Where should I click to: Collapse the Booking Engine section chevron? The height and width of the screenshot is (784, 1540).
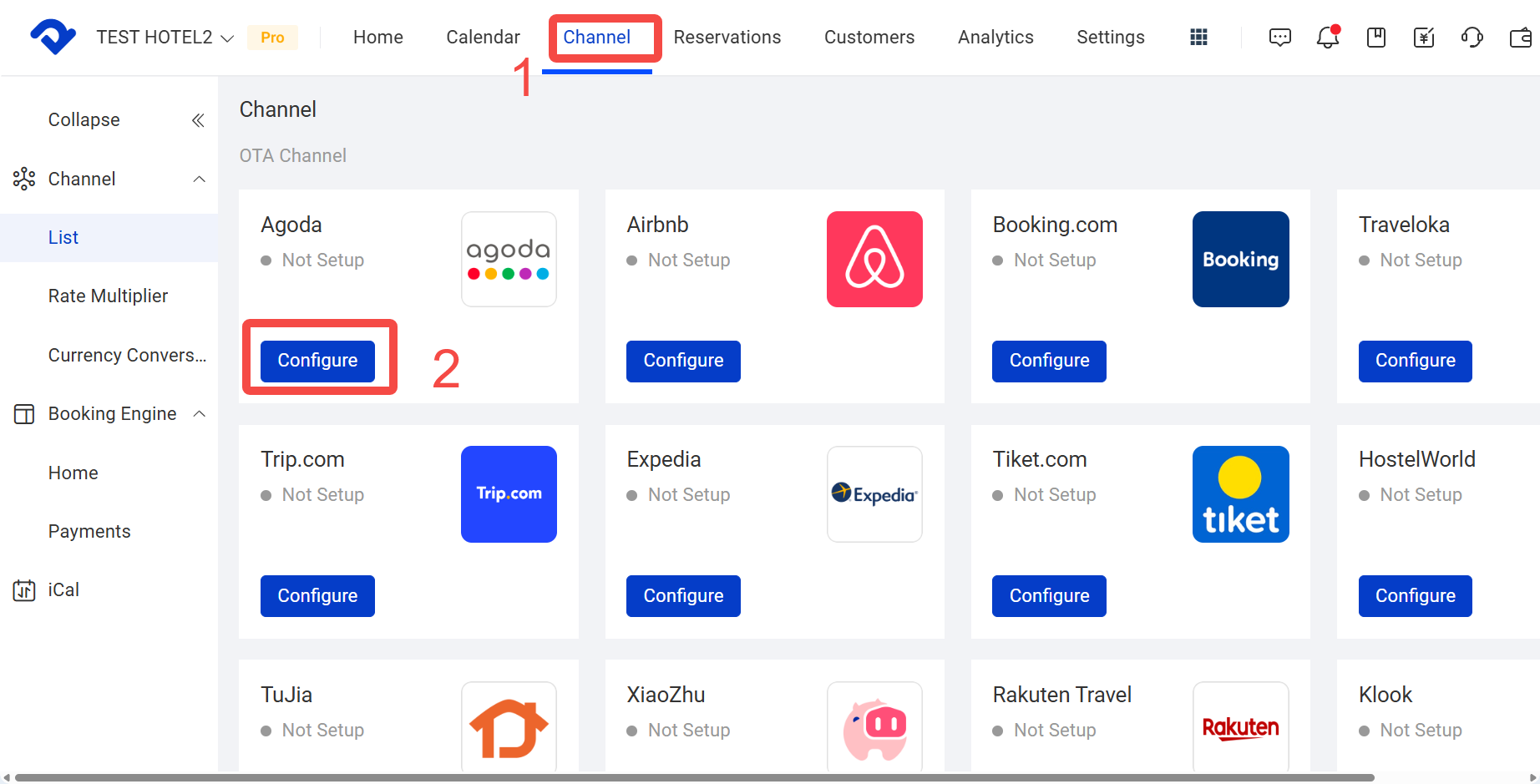click(x=199, y=414)
